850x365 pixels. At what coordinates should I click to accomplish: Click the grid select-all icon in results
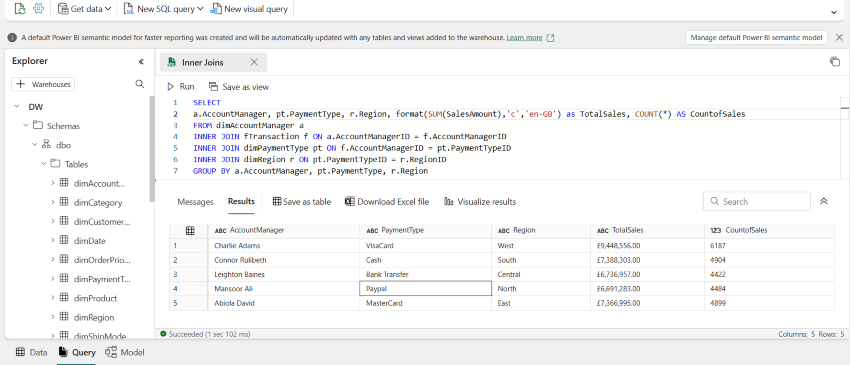[x=190, y=230]
